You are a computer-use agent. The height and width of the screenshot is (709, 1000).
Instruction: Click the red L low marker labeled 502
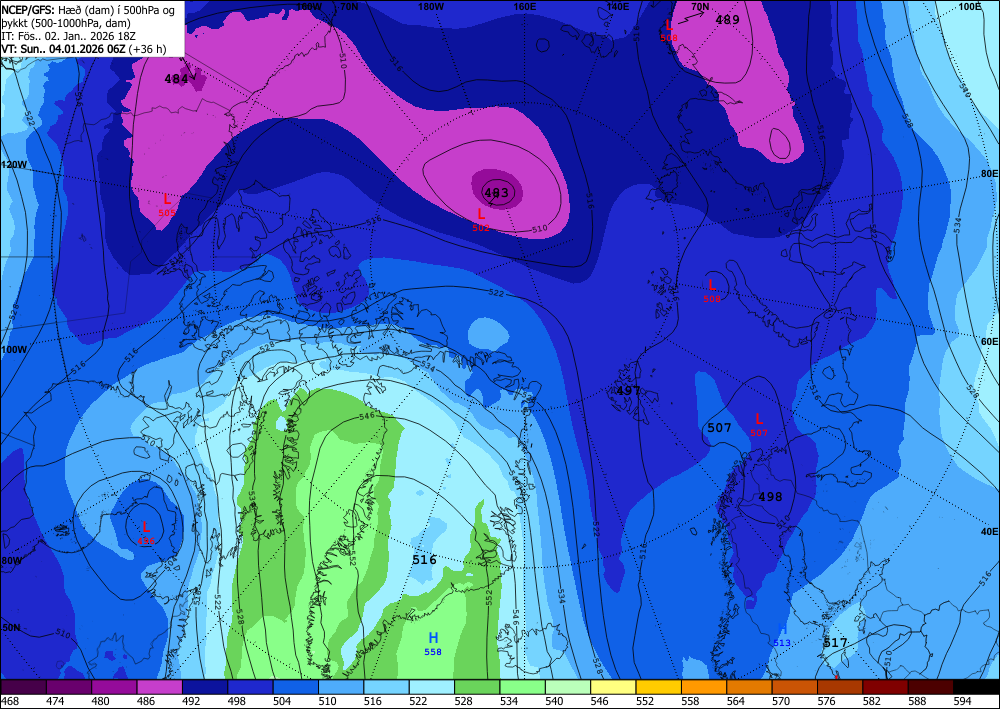pyautogui.click(x=482, y=214)
